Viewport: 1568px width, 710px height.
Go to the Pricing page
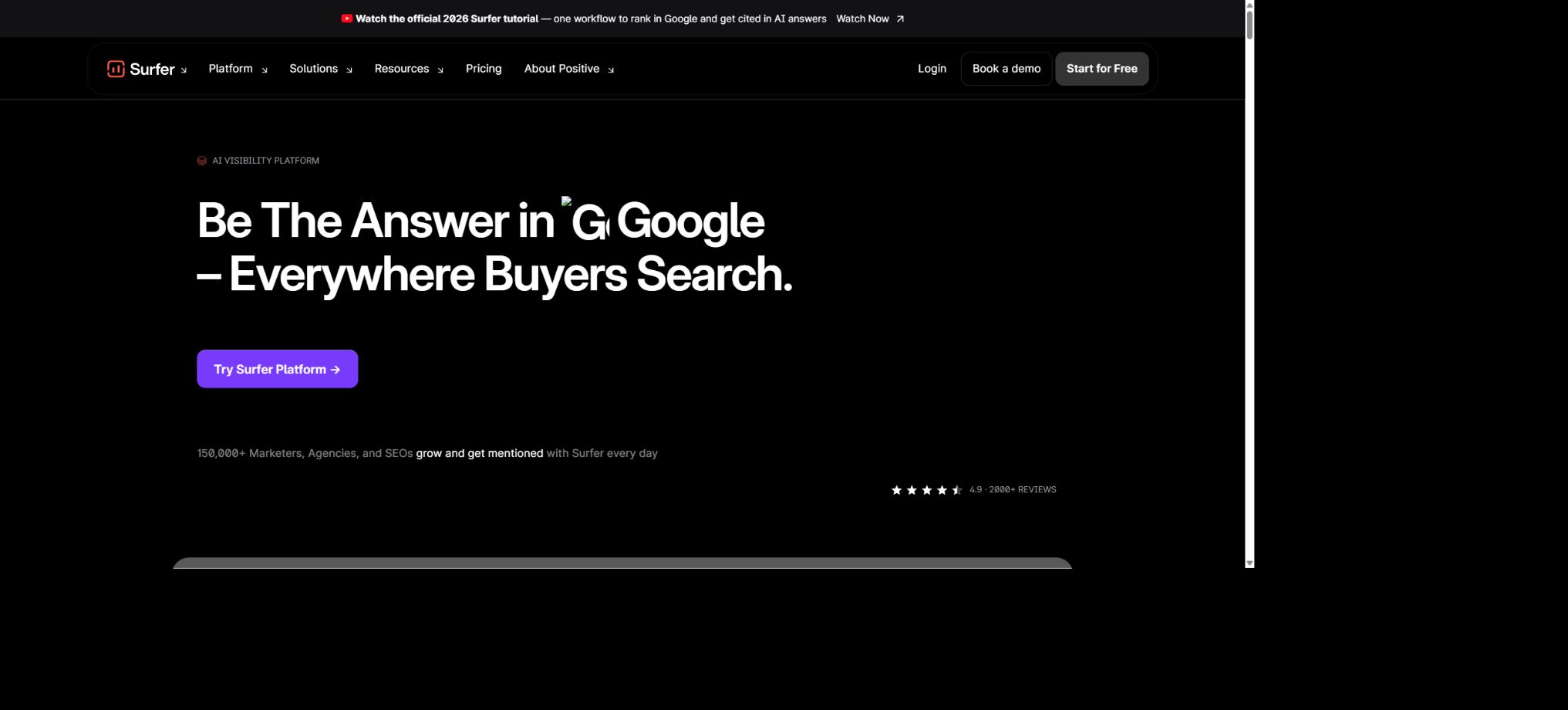point(484,69)
